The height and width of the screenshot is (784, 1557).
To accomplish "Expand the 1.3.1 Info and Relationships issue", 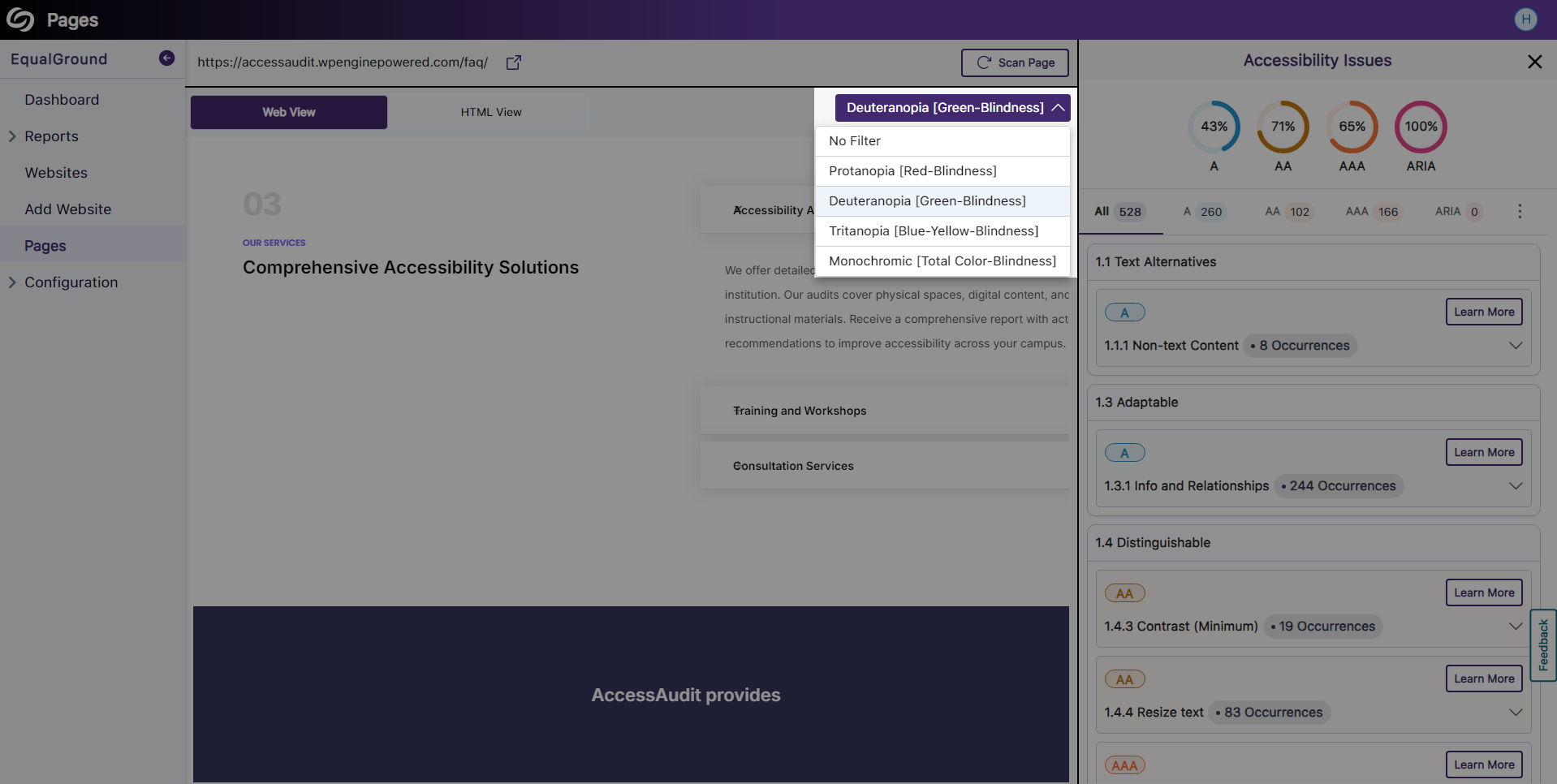I will (1515, 485).
